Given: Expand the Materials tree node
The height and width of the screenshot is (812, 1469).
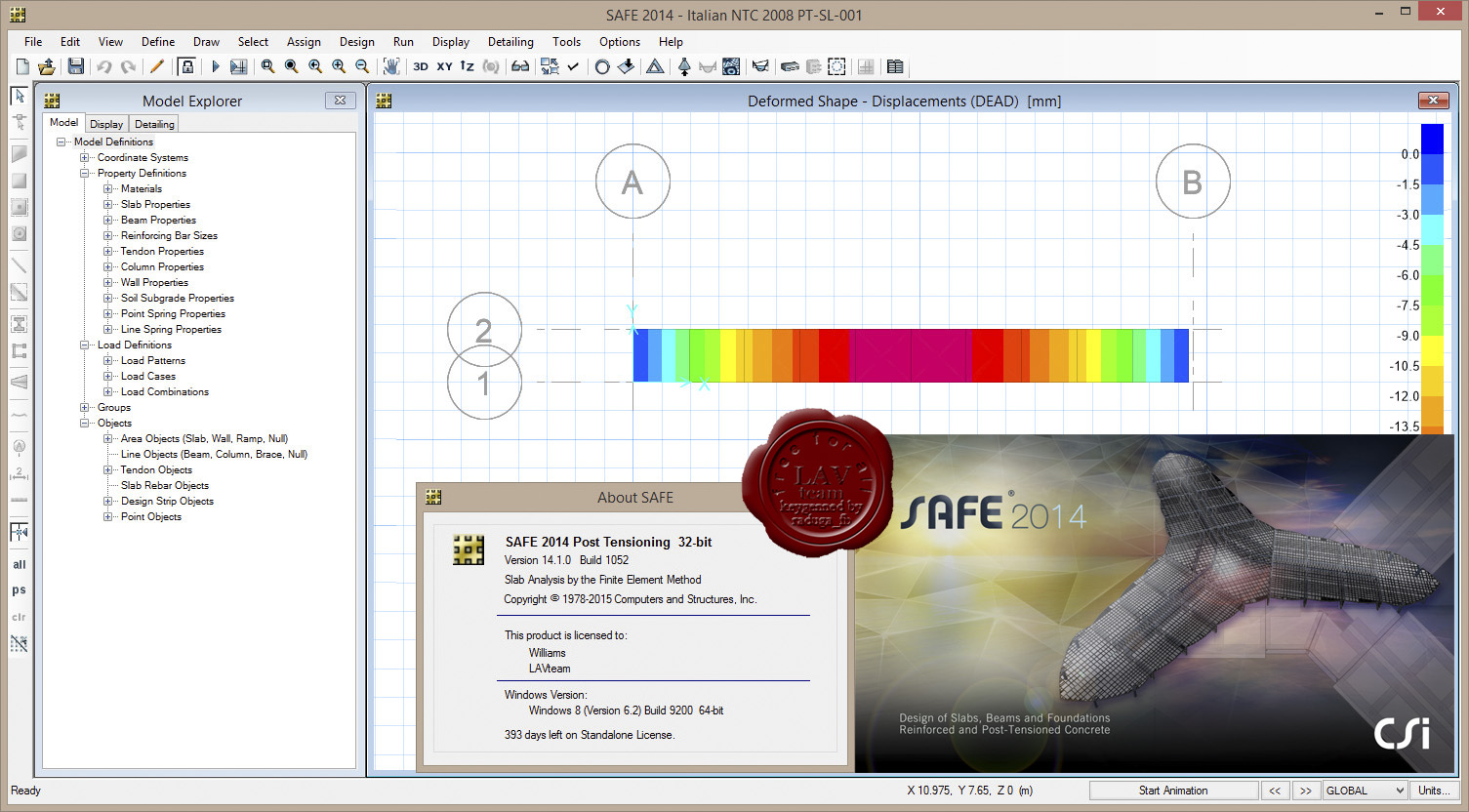Looking at the screenshot, I should 107,188.
